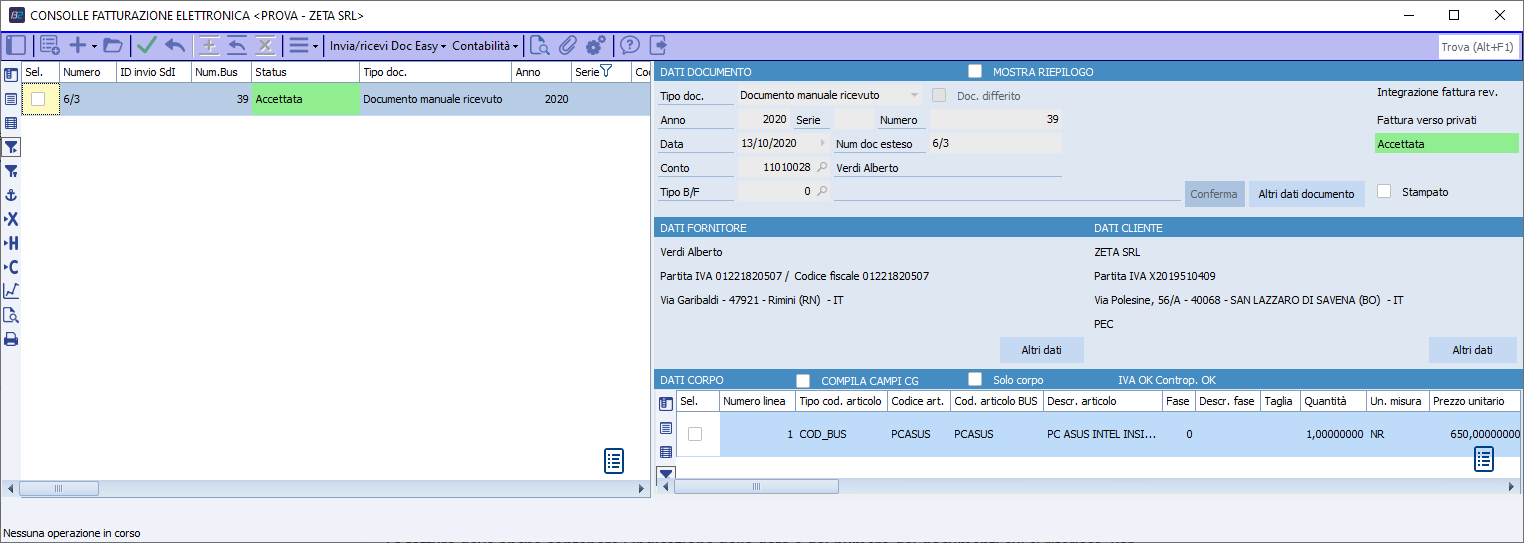1524x543 pixels.
Task: Click the documents list horizontal scrollbar thumb
Action: [59, 489]
